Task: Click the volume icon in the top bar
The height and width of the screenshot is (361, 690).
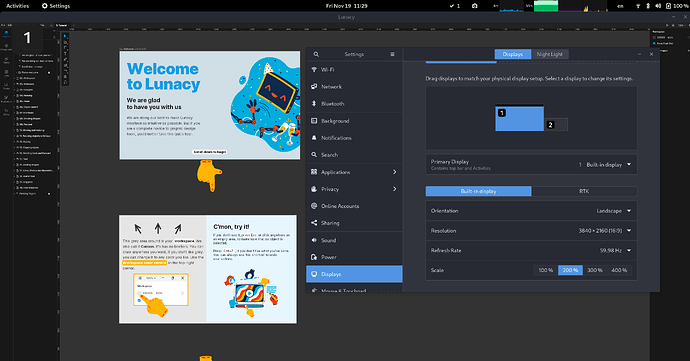Action: [x=658, y=6]
